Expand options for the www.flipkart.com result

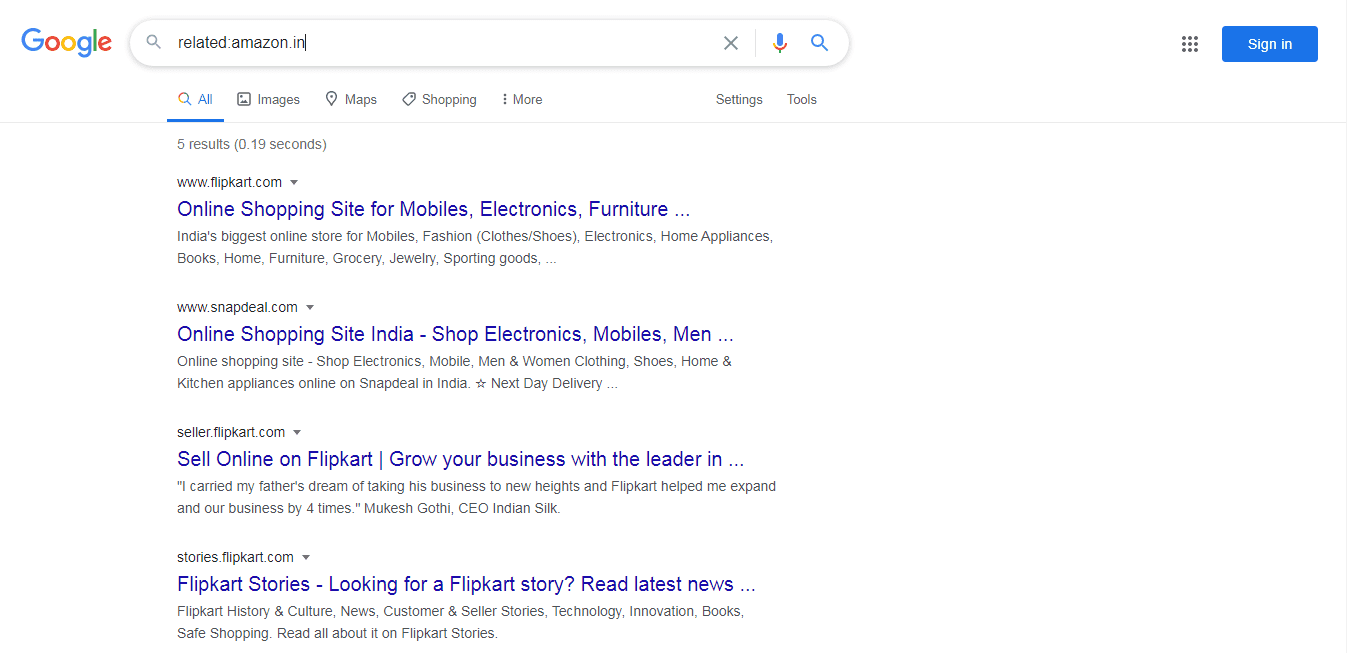coord(294,182)
